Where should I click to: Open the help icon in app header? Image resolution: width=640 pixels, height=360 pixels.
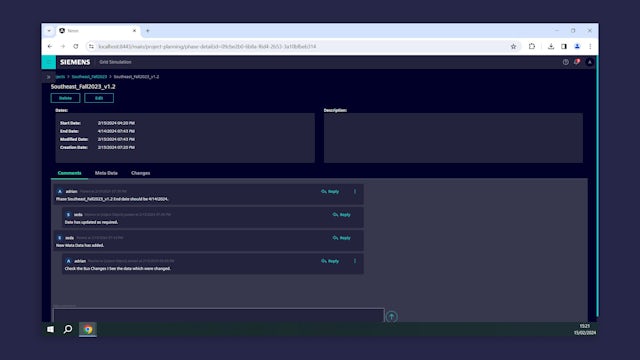pyautogui.click(x=565, y=62)
